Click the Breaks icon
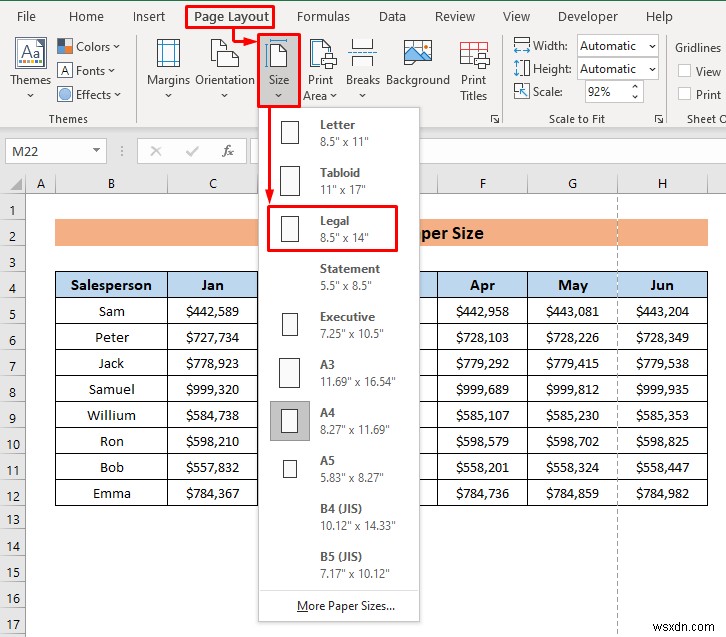726x637 pixels. point(363,53)
